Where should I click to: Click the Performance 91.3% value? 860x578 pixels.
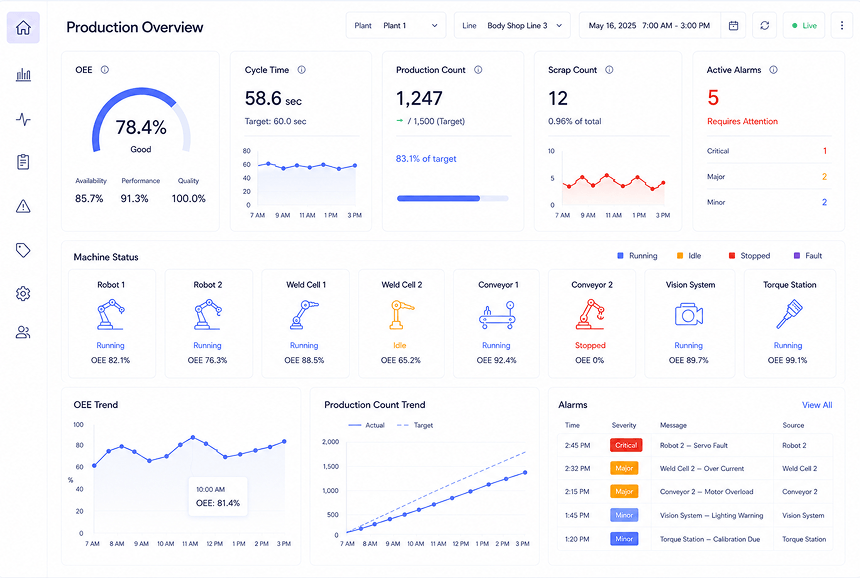(134, 199)
